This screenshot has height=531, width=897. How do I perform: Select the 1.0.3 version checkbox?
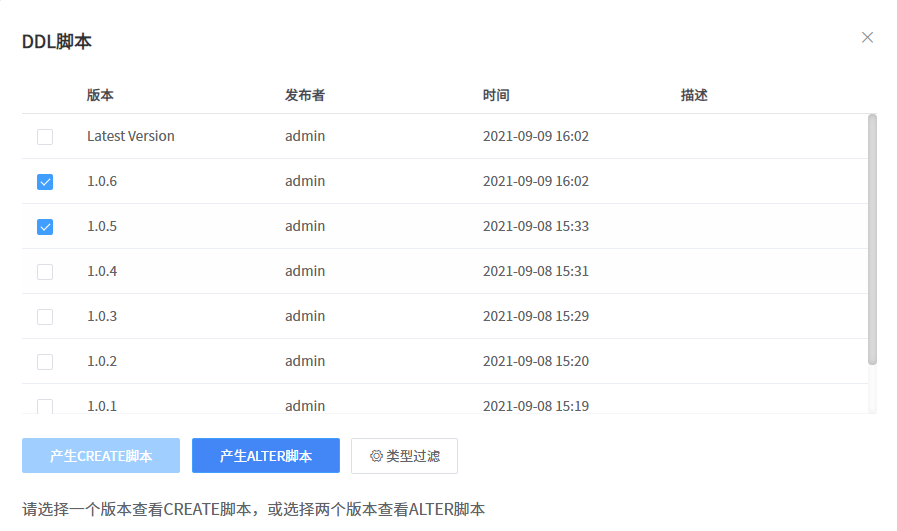(45, 317)
